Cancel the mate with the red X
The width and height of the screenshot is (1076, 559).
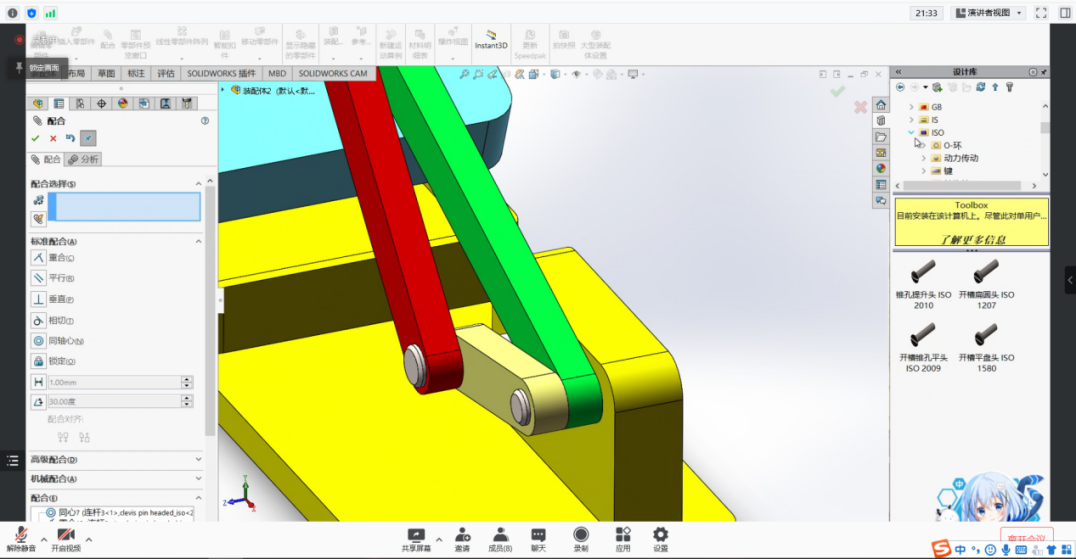tap(53, 139)
